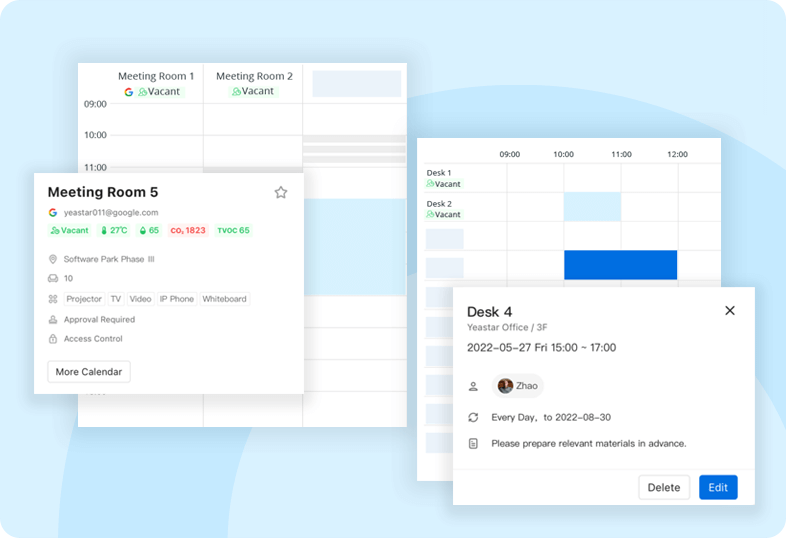Click location pin icon by Software Park
Image resolution: width=786 pixels, height=538 pixels.
tap(53, 259)
